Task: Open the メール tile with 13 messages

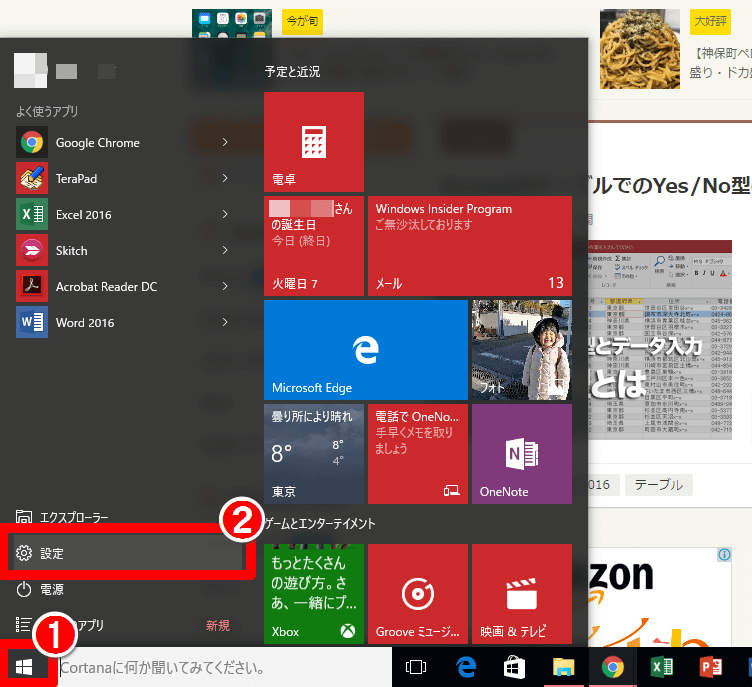Action: click(x=470, y=246)
